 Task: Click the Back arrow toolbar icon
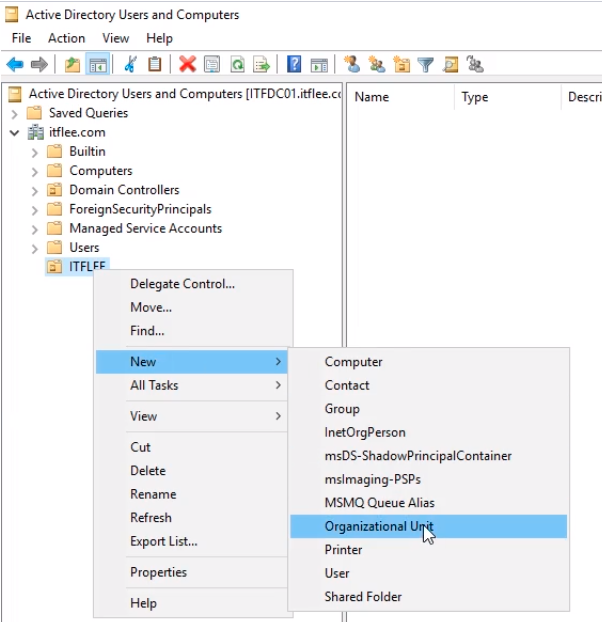[15, 64]
